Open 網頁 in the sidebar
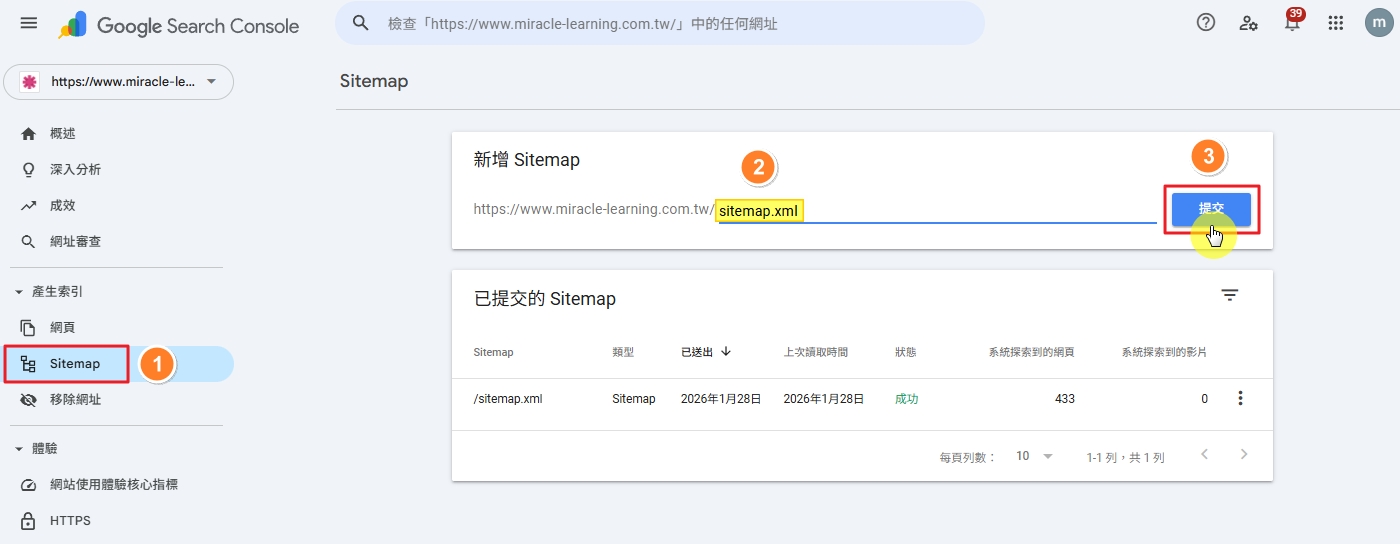Screen dimensions: 1400x544 pyautogui.click(x=63, y=328)
